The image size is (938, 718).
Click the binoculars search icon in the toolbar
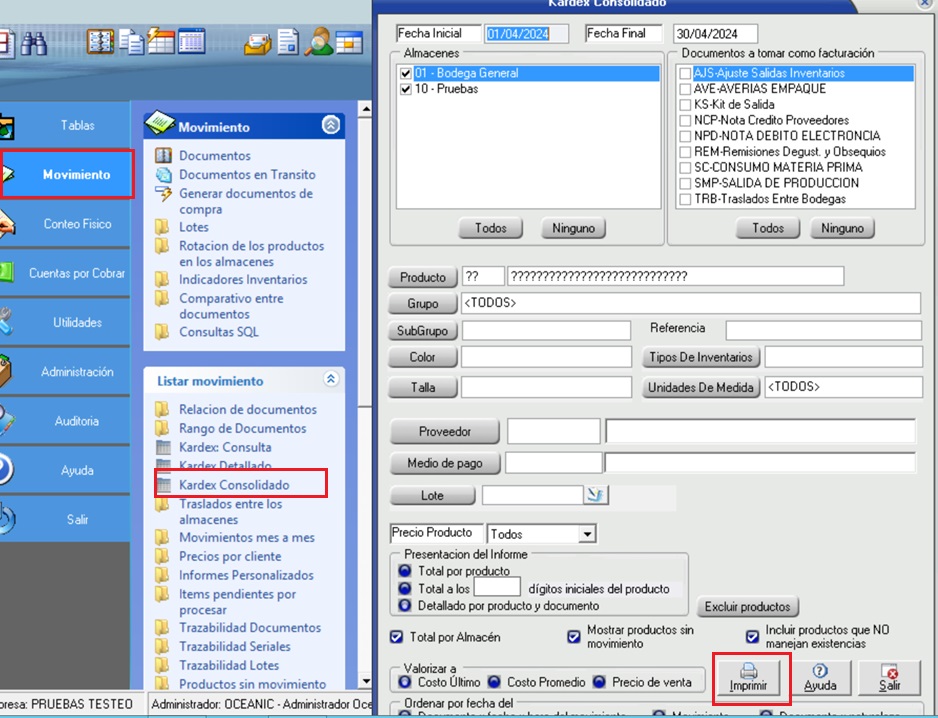pyautogui.click(x=35, y=42)
